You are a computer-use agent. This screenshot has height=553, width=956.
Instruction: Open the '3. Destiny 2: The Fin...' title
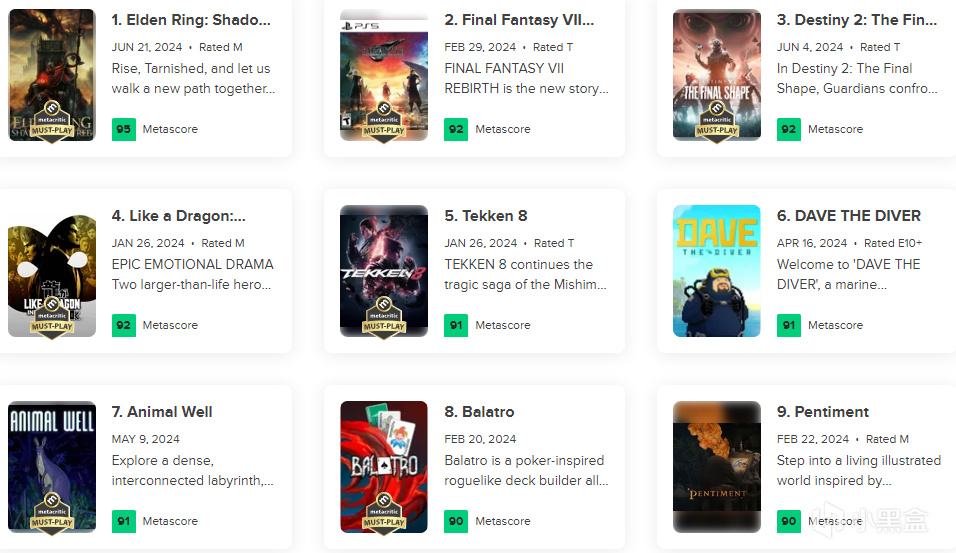(x=857, y=20)
